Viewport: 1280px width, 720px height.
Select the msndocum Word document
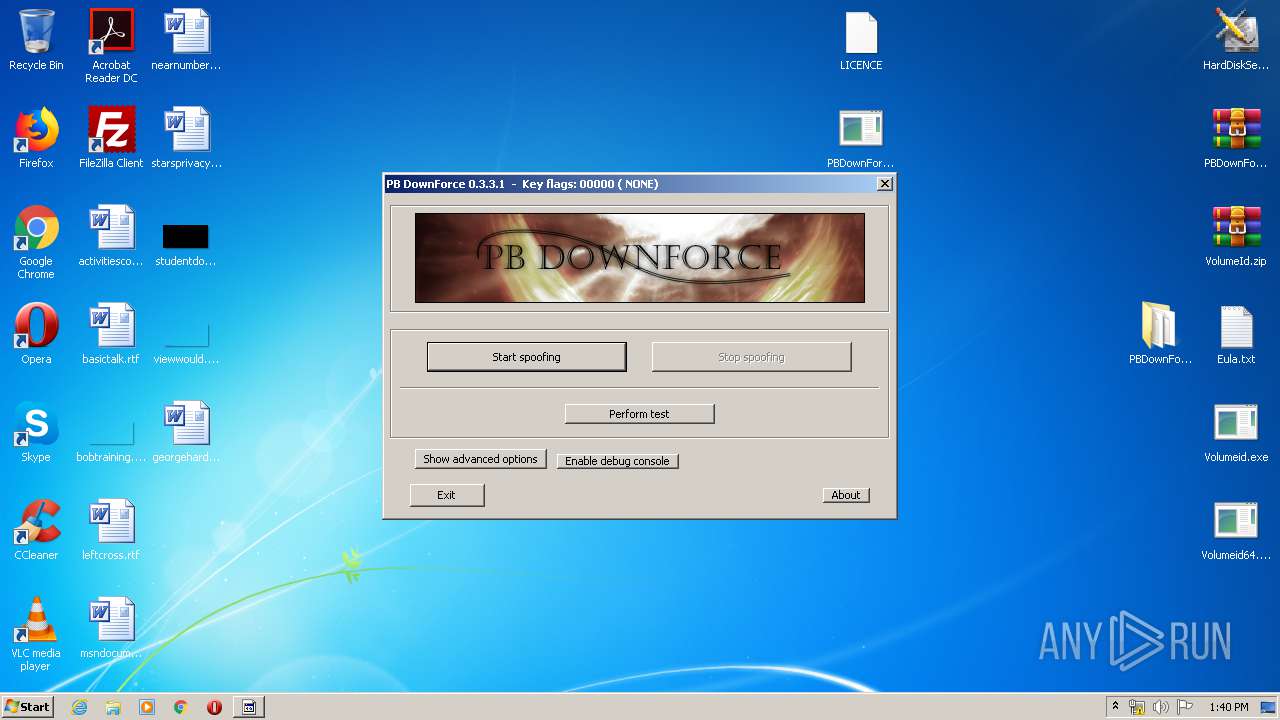pos(111,628)
